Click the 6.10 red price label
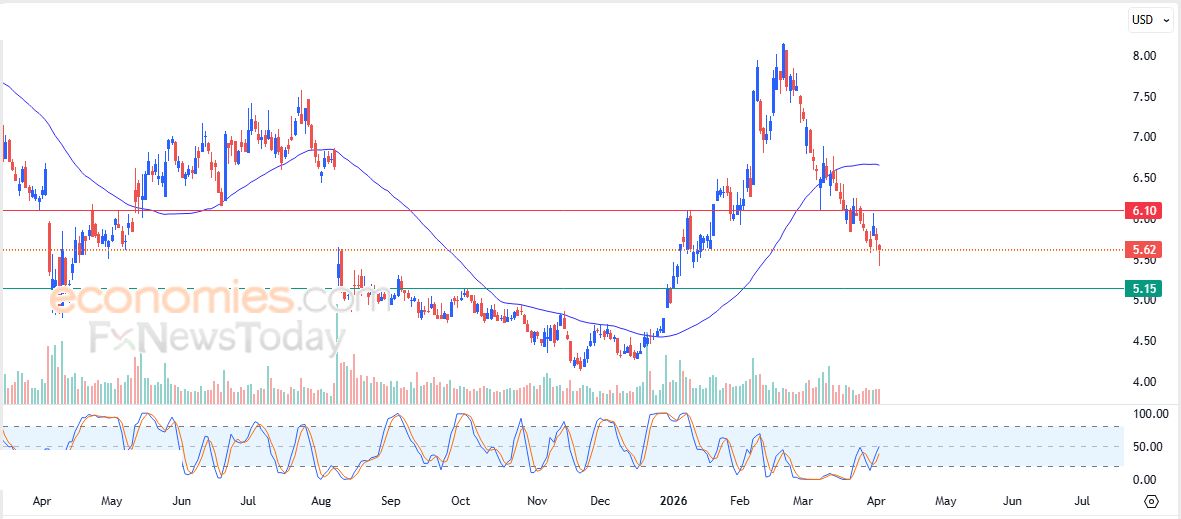Screen dimensions: 1181x519 coord(1142,211)
